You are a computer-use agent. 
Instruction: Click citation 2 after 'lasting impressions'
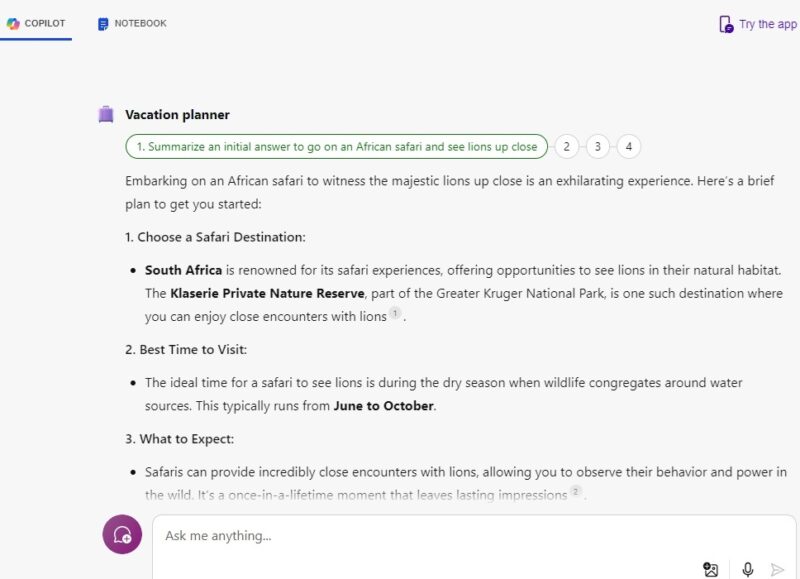[575, 490]
